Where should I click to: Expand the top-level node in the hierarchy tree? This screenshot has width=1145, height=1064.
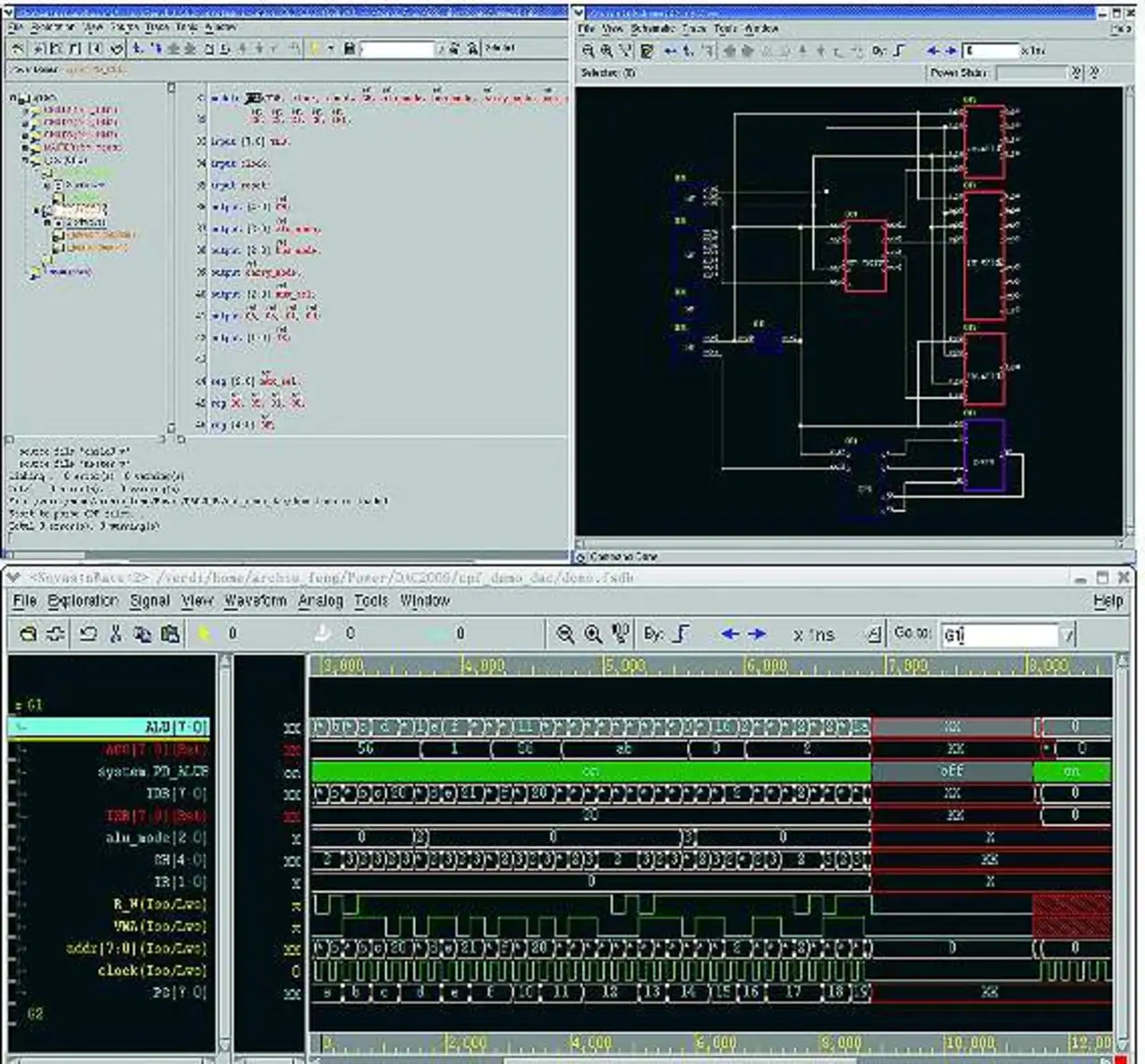(14, 97)
